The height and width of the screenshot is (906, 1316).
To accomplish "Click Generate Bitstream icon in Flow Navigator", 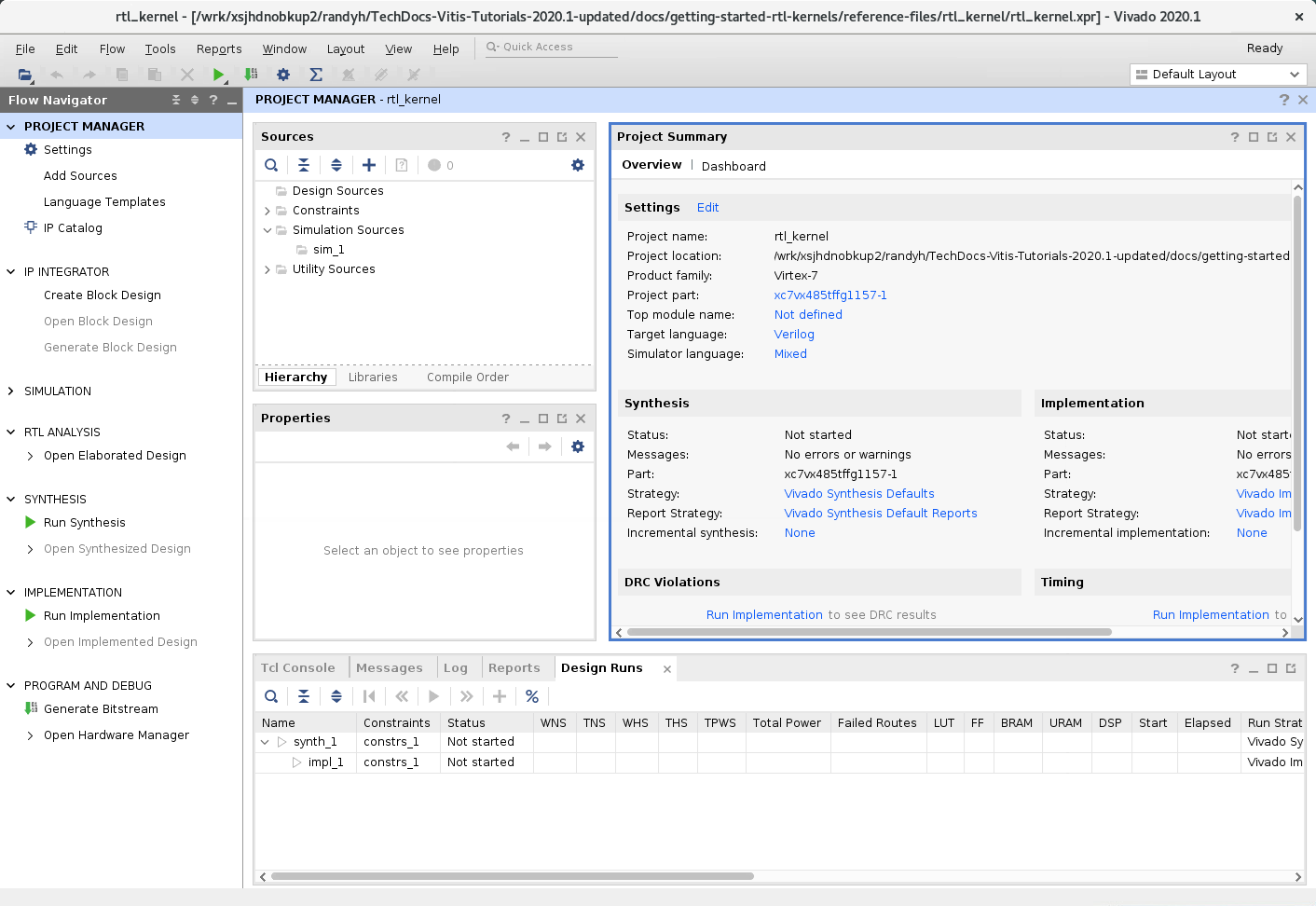I will pos(31,708).
